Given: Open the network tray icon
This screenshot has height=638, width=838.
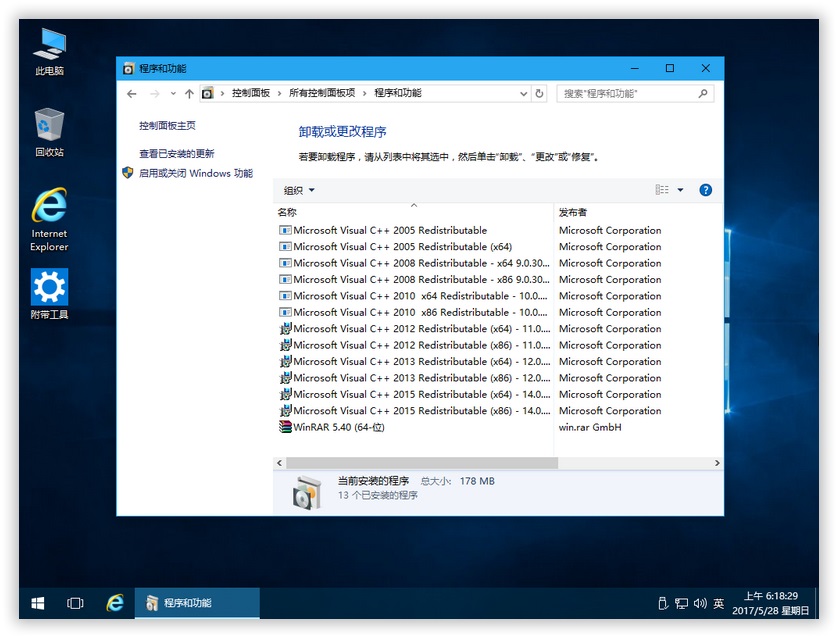Looking at the screenshot, I should [x=681, y=604].
